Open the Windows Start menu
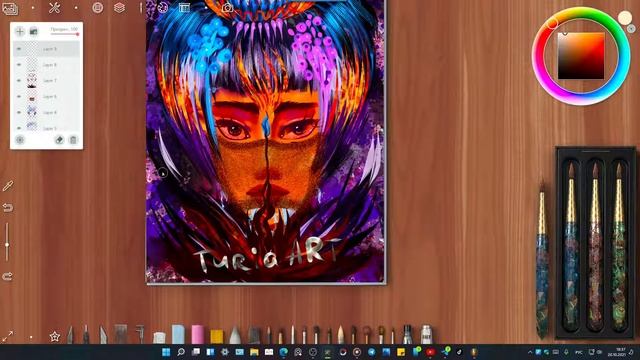The image size is (640, 360). coord(166,352)
